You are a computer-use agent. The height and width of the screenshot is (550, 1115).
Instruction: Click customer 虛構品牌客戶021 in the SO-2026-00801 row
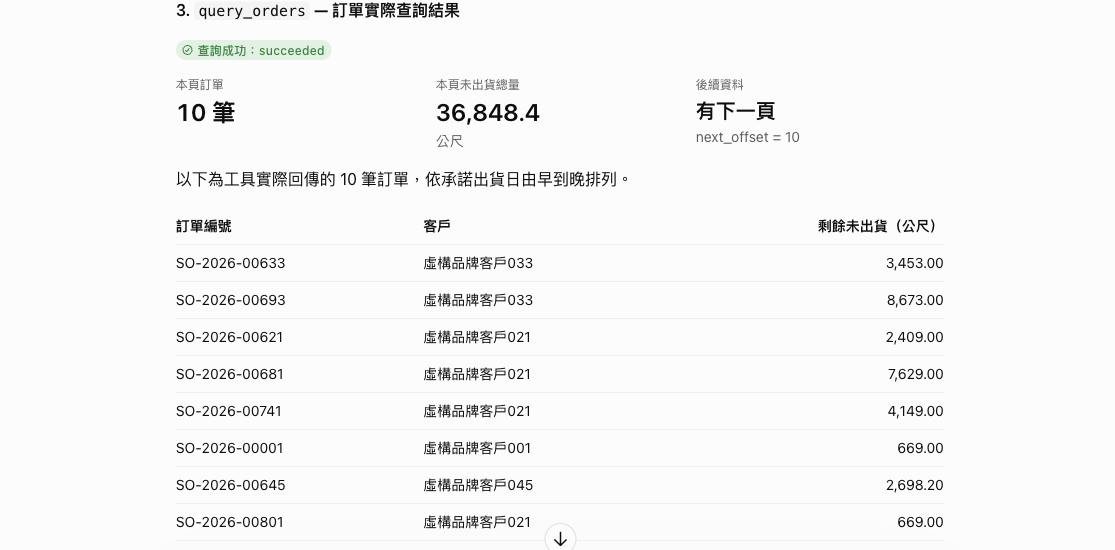coord(477,522)
